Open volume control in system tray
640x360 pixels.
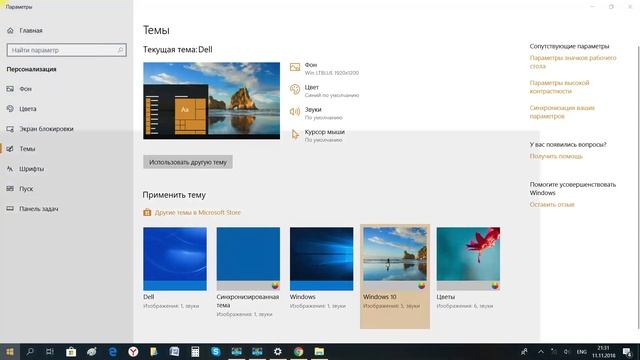(567, 351)
